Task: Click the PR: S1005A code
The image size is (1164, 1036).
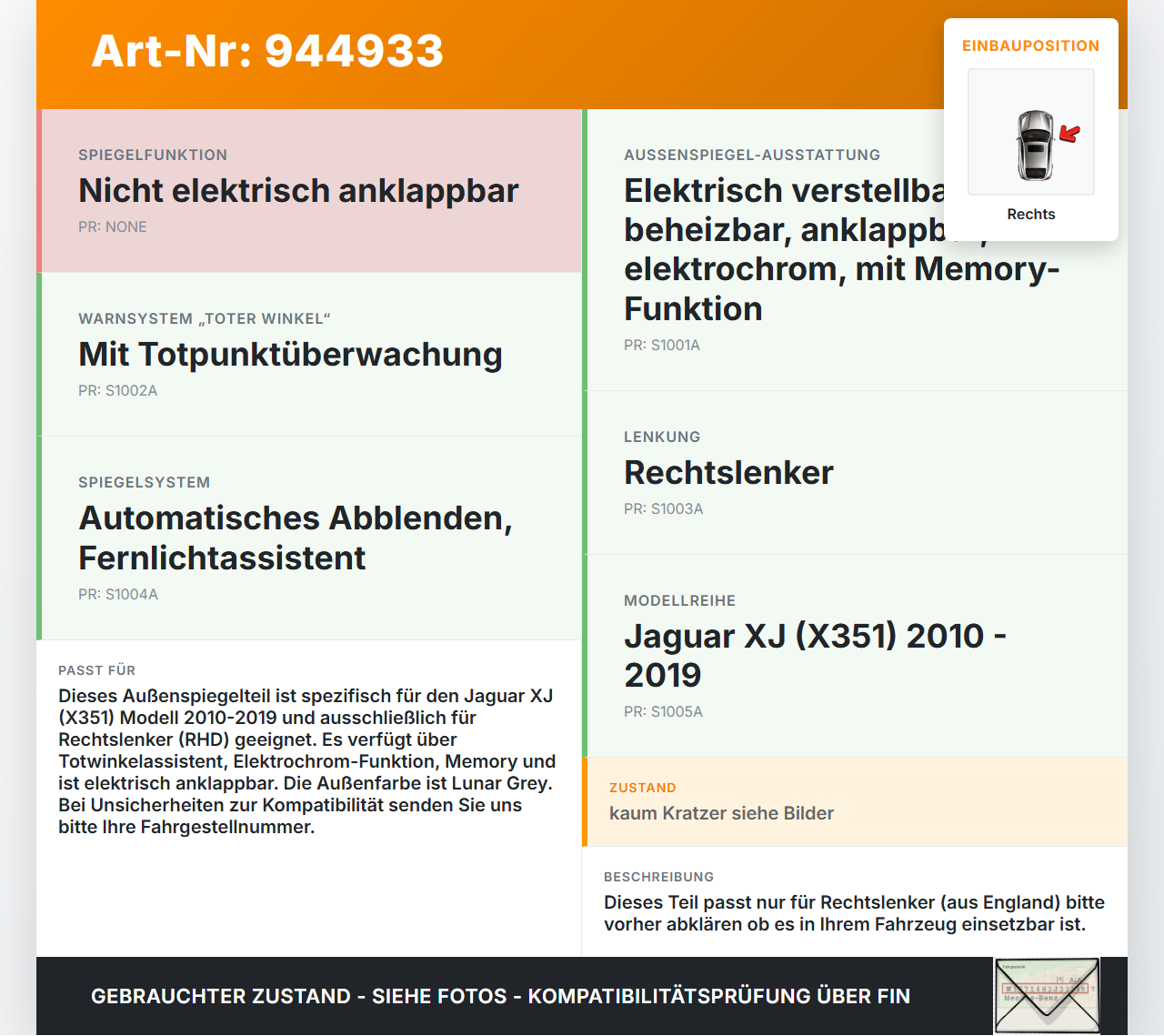Action: (x=664, y=711)
